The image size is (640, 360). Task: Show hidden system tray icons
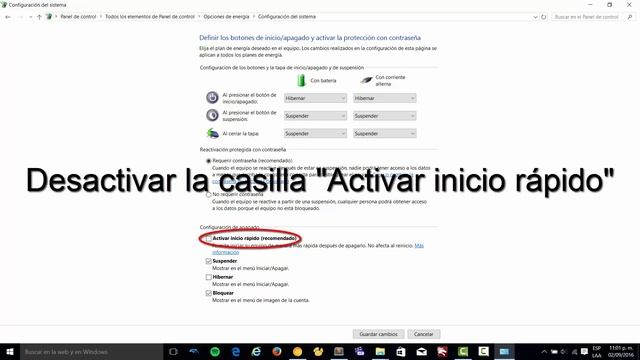pyautogui.click(x=544, y=351)
